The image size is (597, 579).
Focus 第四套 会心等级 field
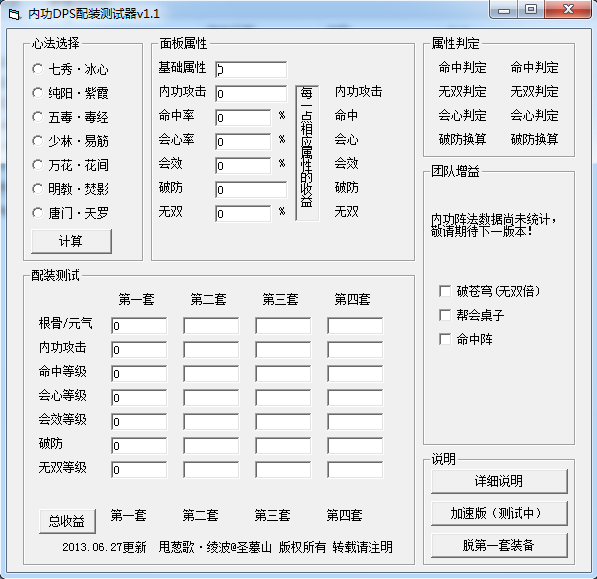(355, 398)
